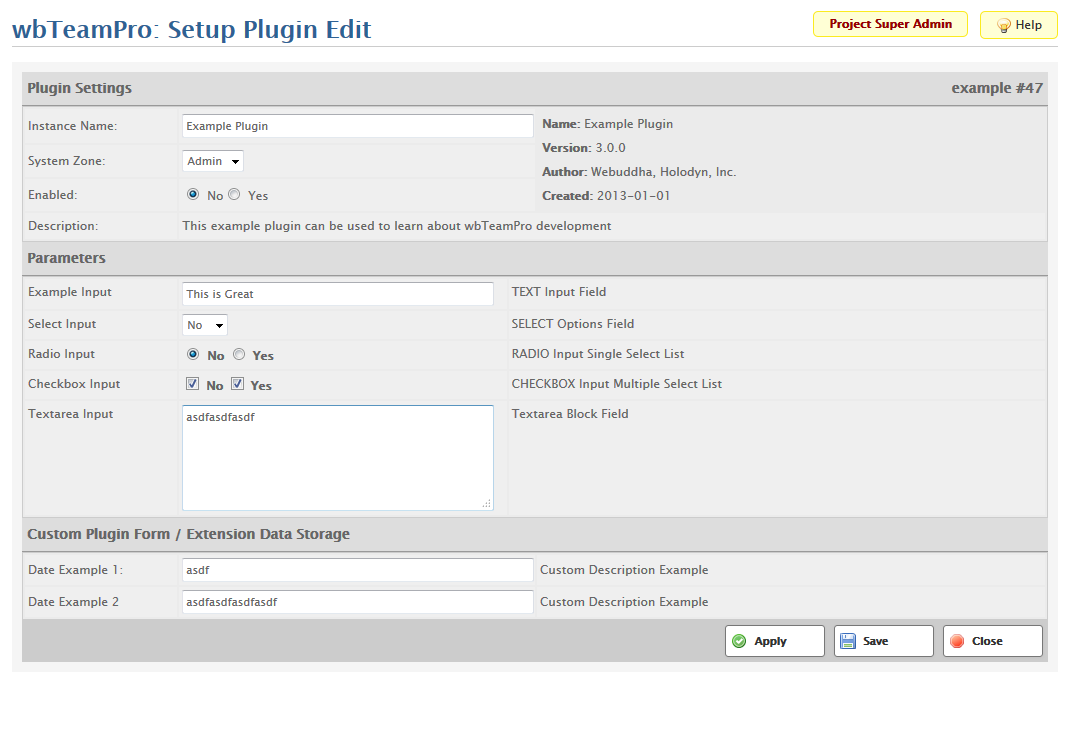Uncheck the 'No' Checkbox Input box
The height and width of the screenshot is (747, 1069).
click(x=193, y=384)
